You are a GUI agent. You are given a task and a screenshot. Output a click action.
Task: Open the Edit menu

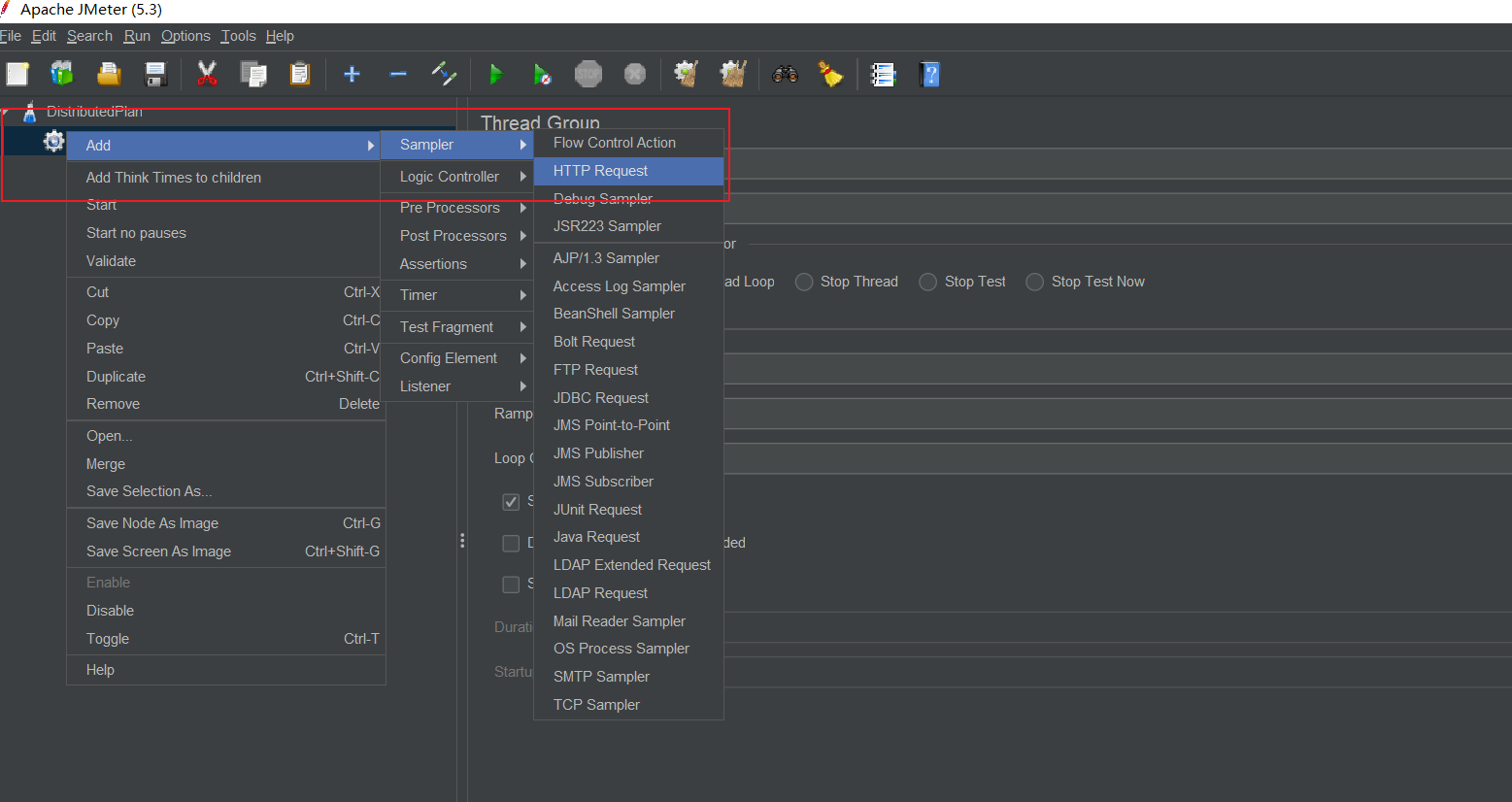tap(44, 36)
